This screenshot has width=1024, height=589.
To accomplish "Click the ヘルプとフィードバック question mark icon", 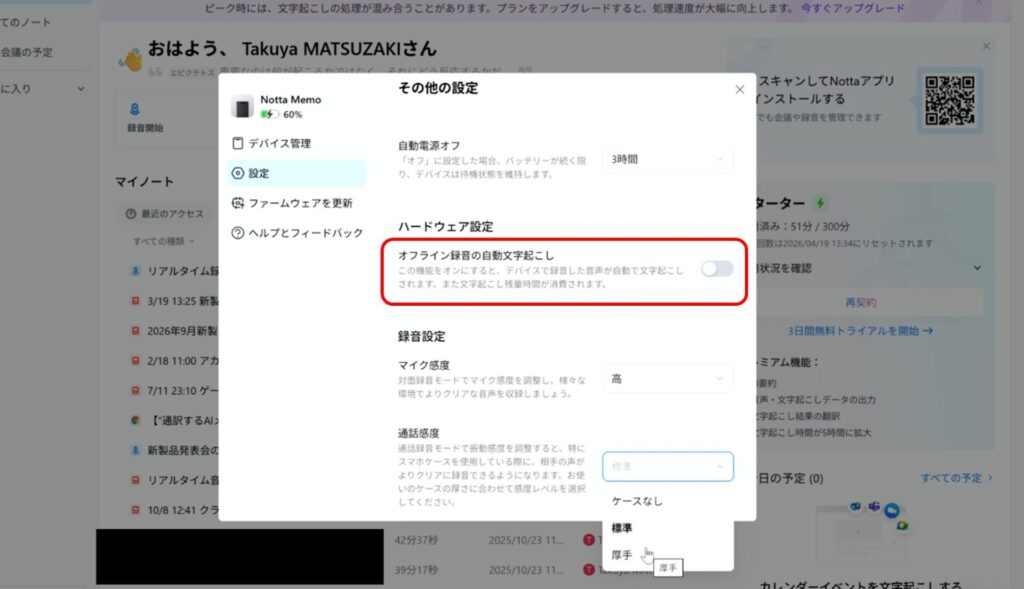I will tap(238, 233).
